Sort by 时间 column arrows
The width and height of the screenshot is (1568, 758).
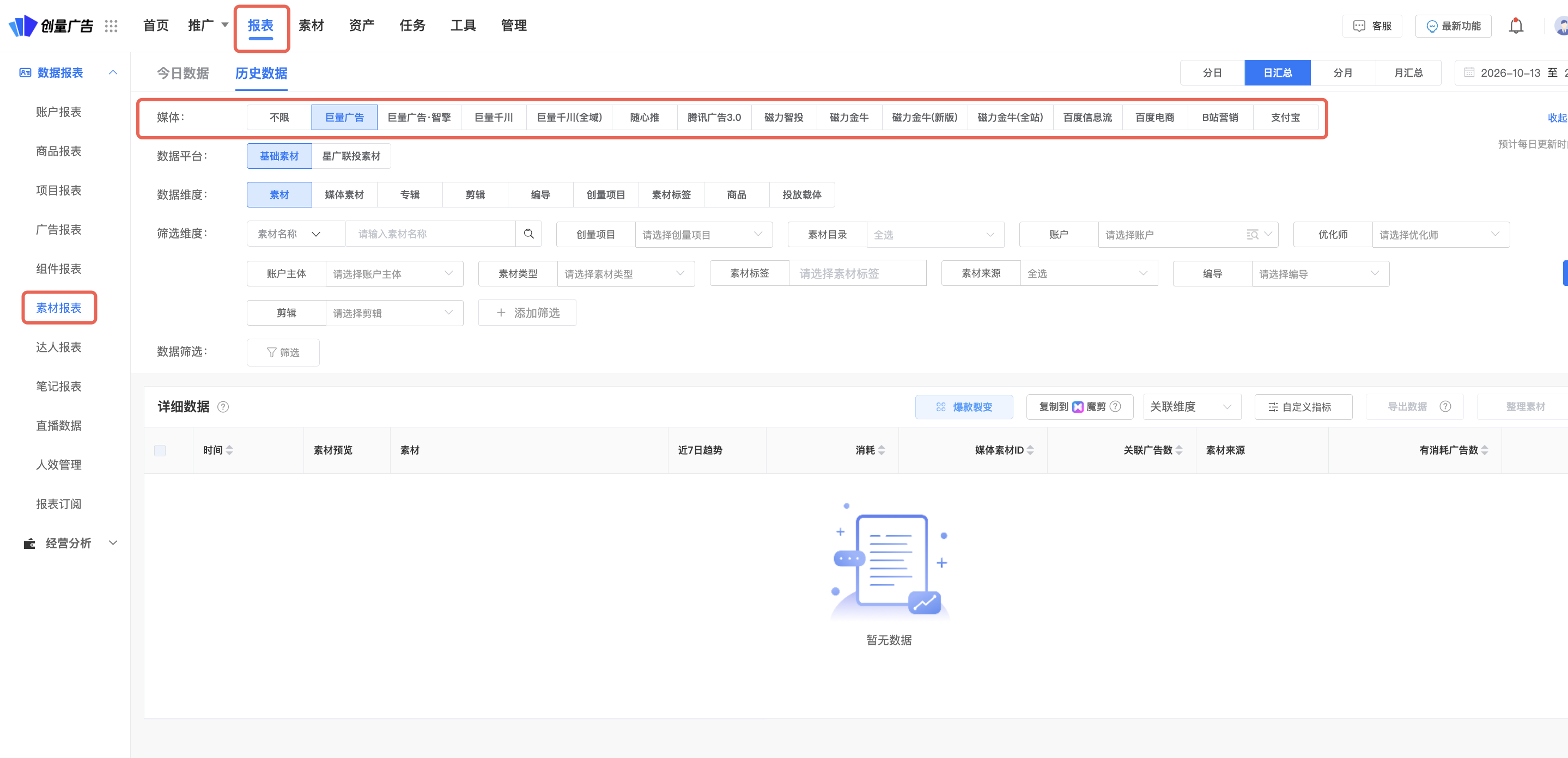[229, 450]
